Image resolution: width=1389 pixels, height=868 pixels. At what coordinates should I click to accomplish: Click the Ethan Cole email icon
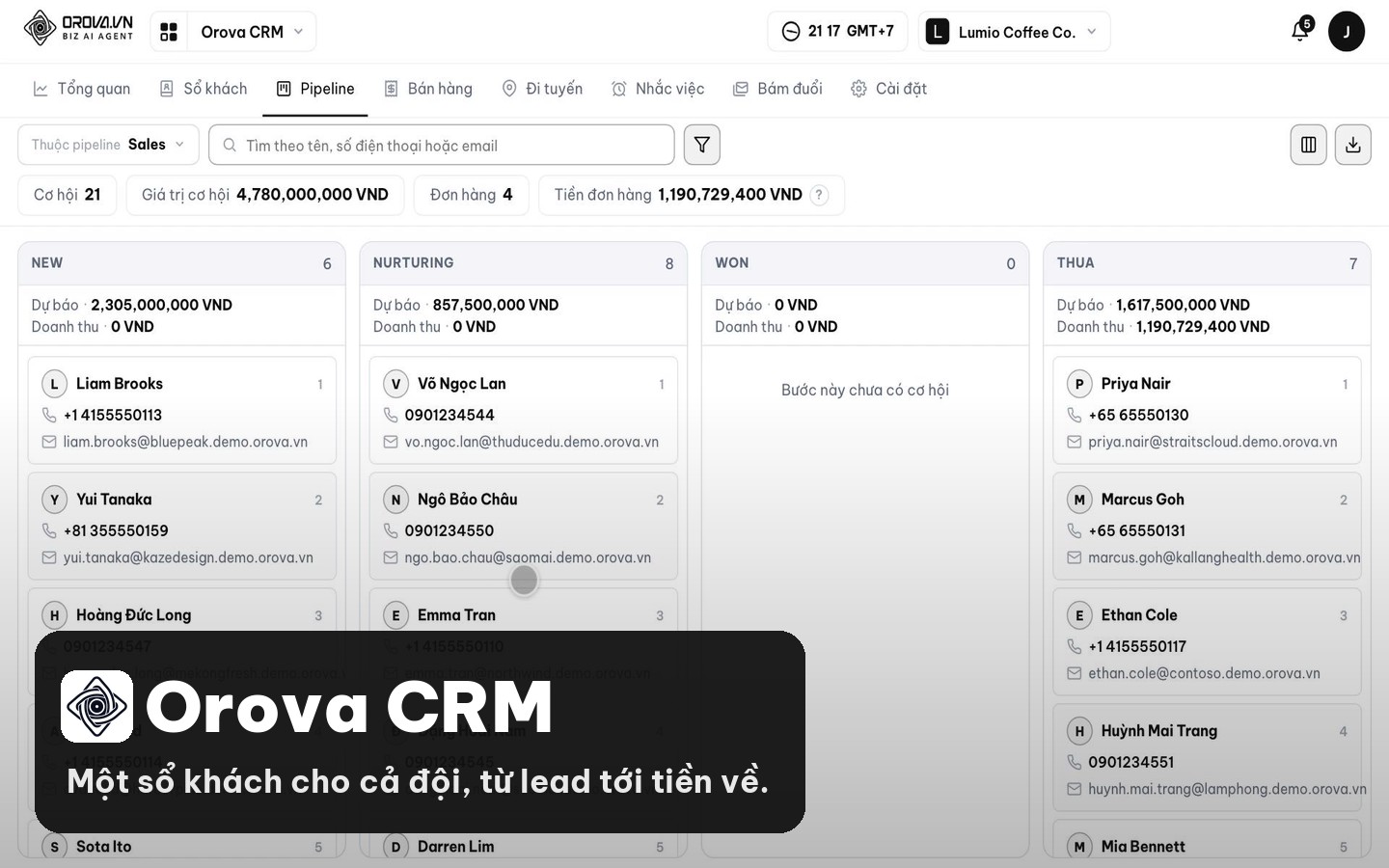tap(1074, 673)
